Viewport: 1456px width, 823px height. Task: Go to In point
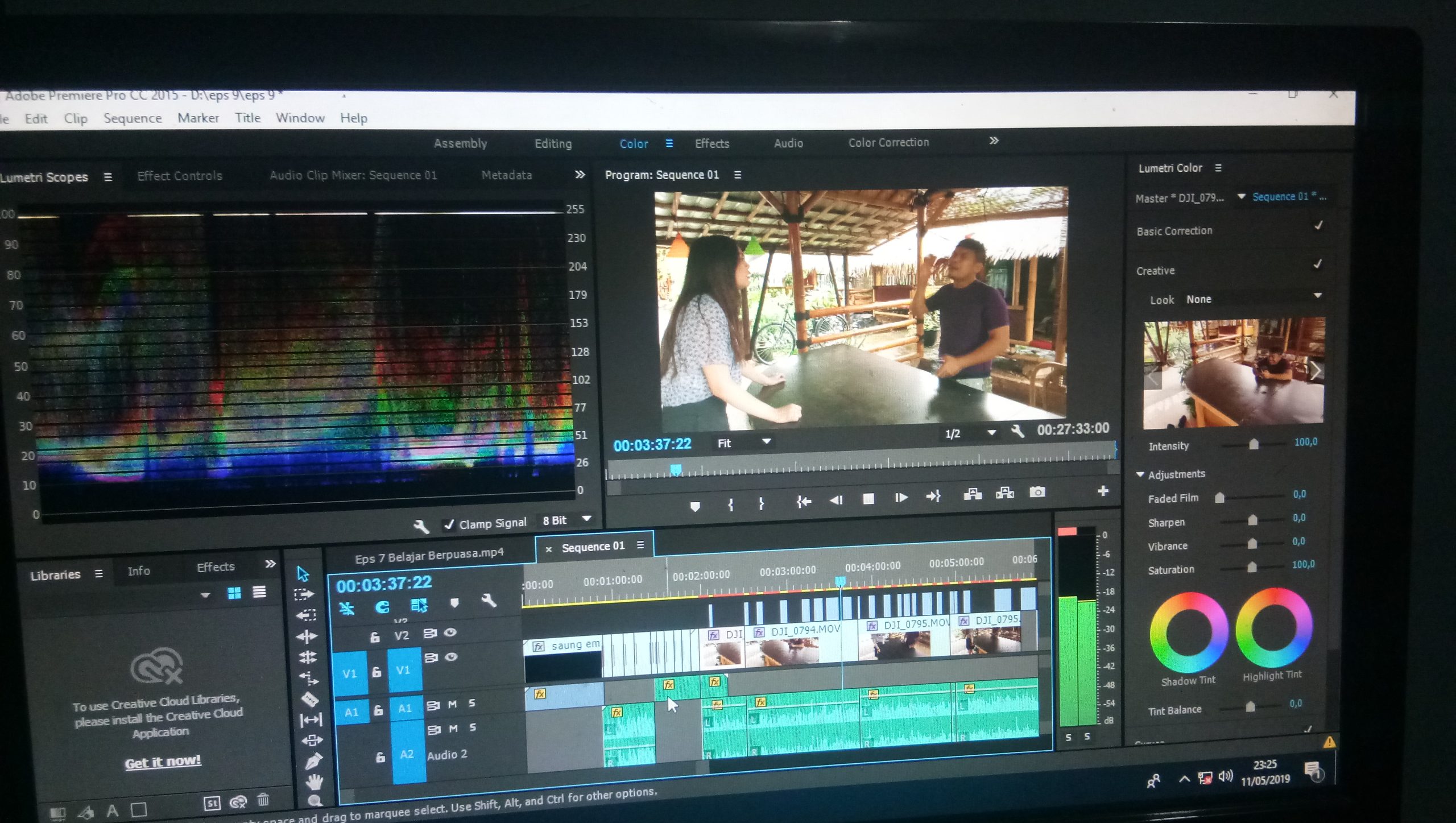click(x=803, y=501)
